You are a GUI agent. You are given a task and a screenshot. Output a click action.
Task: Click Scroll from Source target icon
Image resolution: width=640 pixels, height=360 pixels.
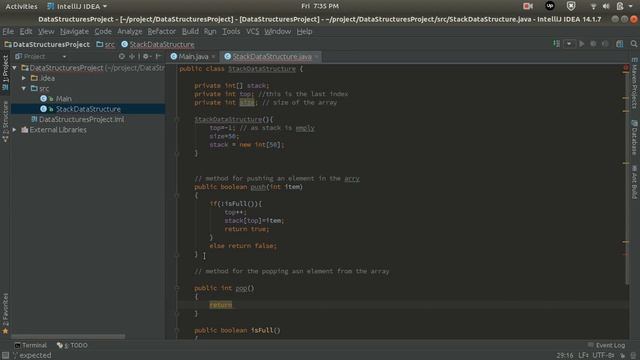coord(122,56)
